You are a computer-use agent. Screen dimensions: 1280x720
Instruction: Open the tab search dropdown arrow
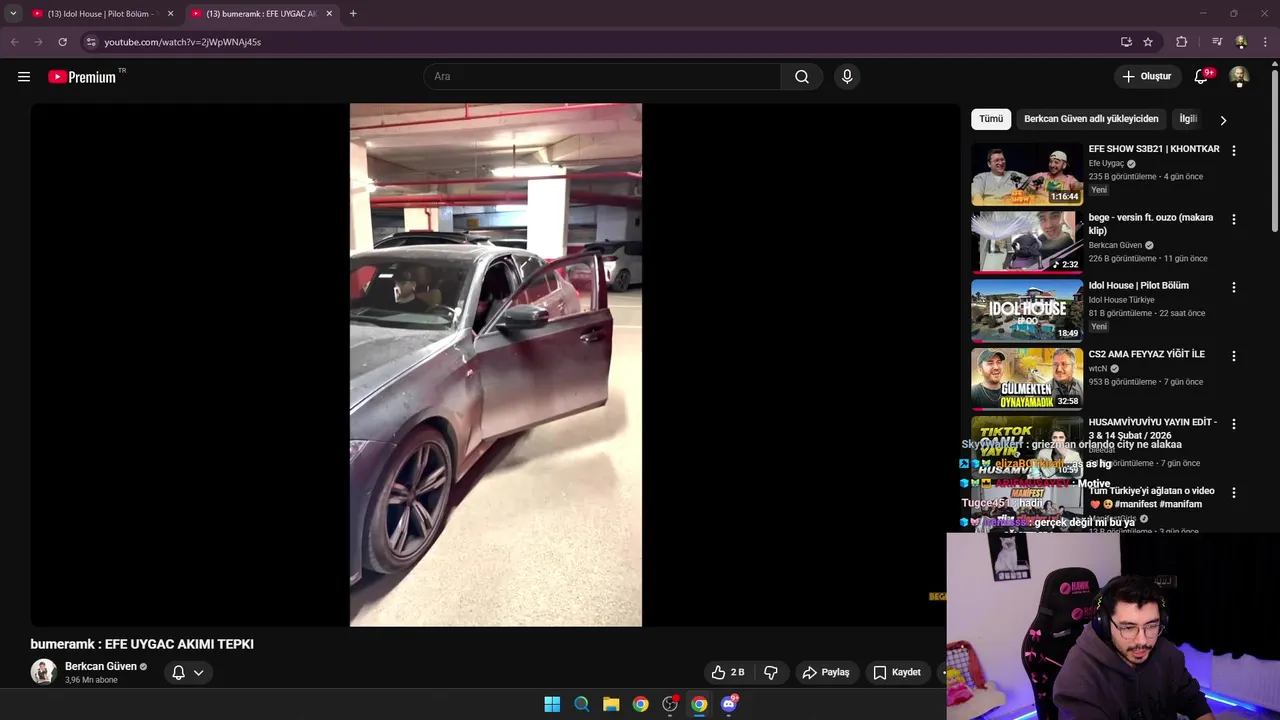tap(13, 14)
